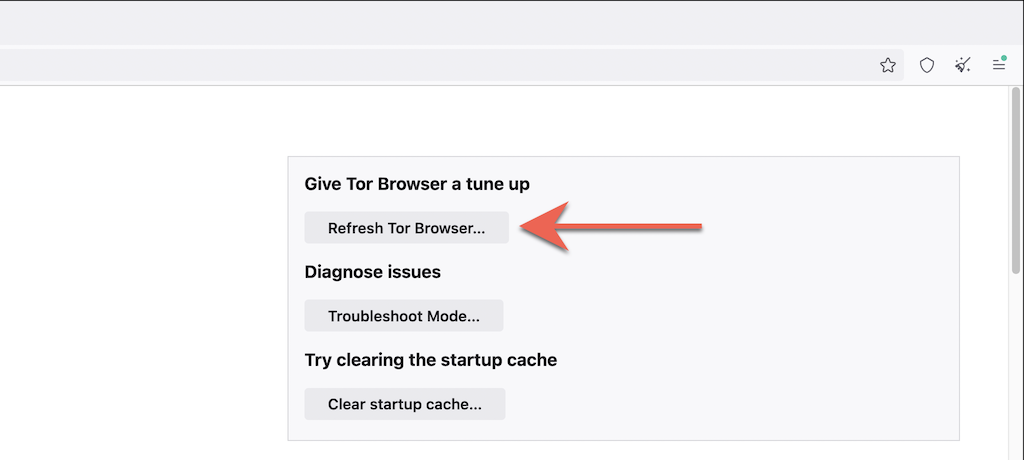Click the green update dot on menu icon

tap(1003, 58)
